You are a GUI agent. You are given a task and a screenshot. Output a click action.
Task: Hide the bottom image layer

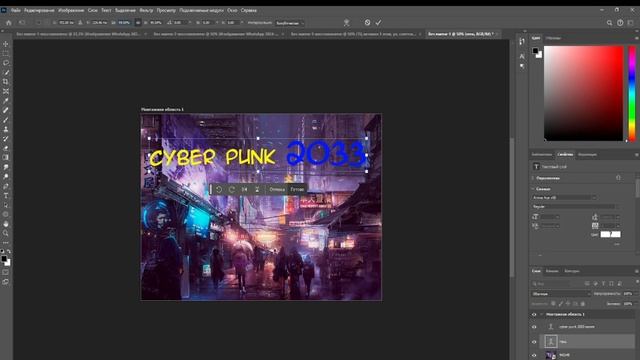point(534,355)
